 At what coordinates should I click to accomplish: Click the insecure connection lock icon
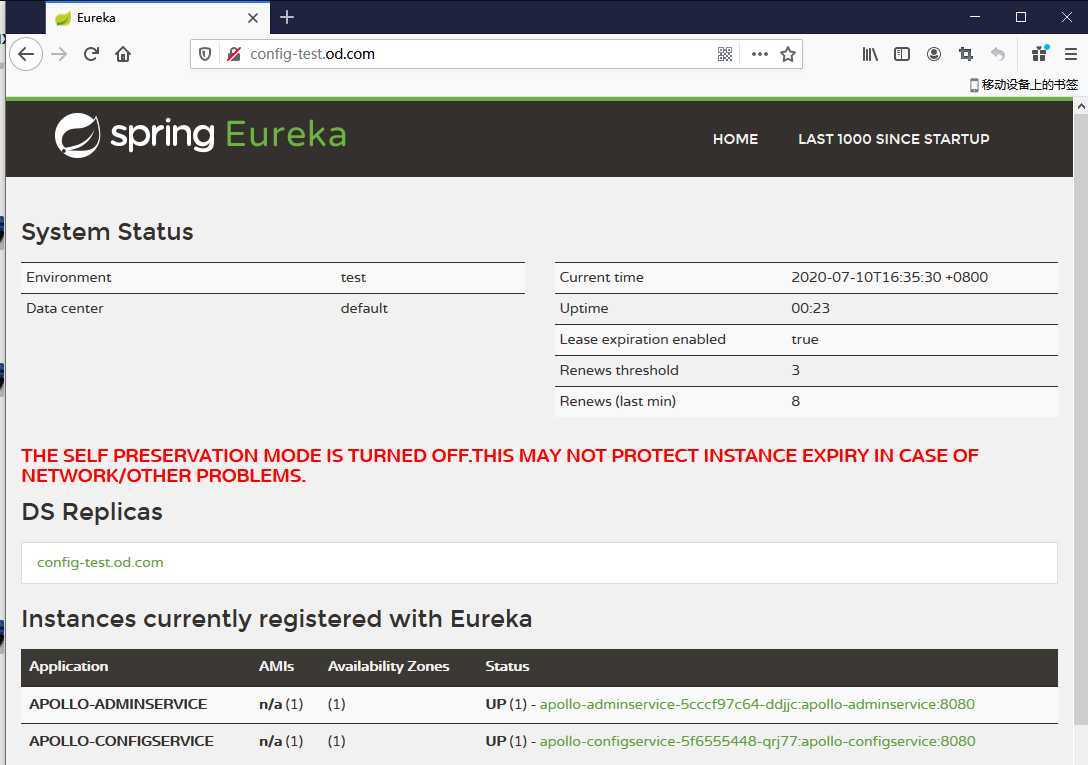coord(234,54)
